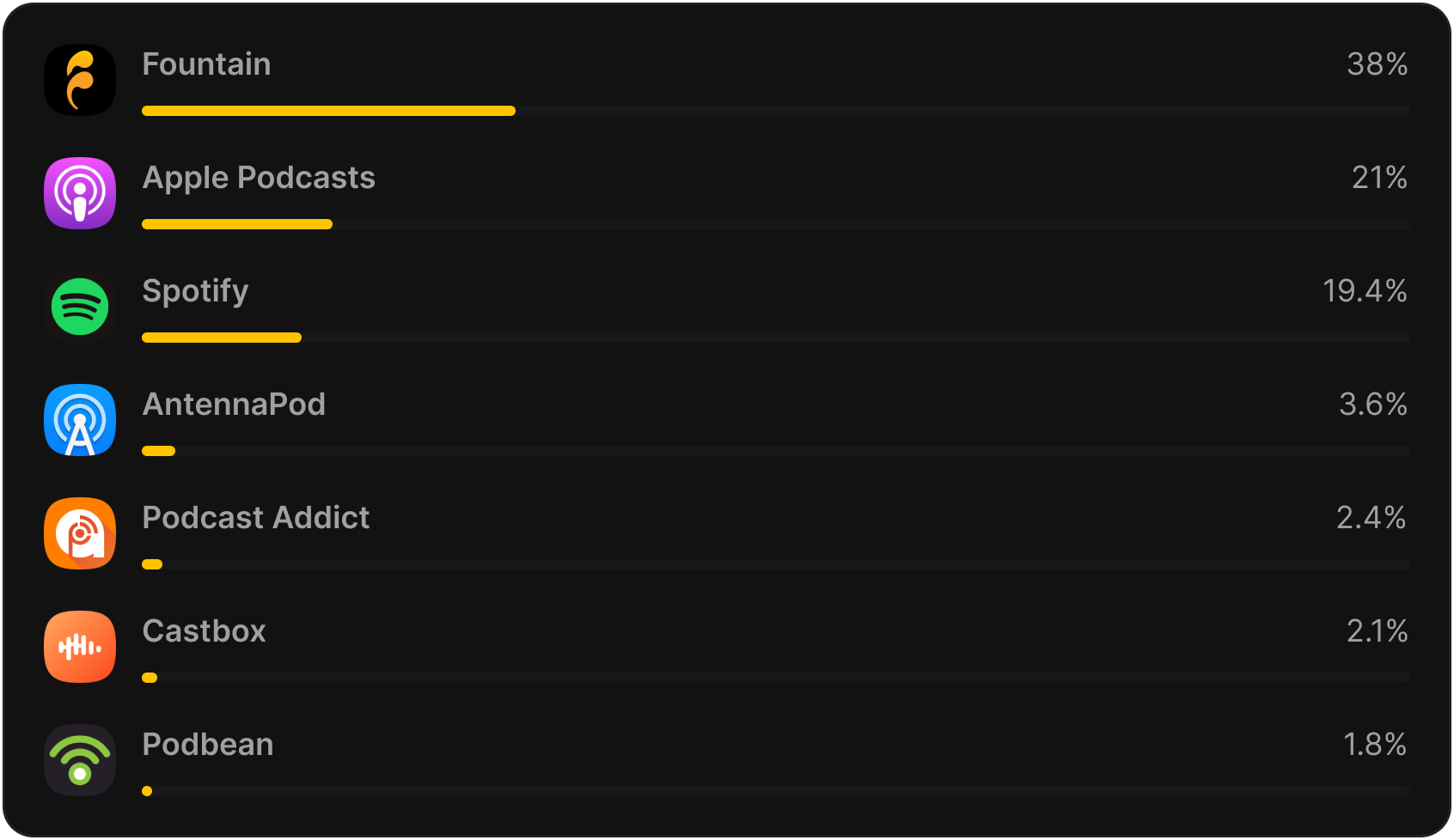Click the 38% value for Fountain
This screenshot has width=1454, height=840.
[1377, 64]
